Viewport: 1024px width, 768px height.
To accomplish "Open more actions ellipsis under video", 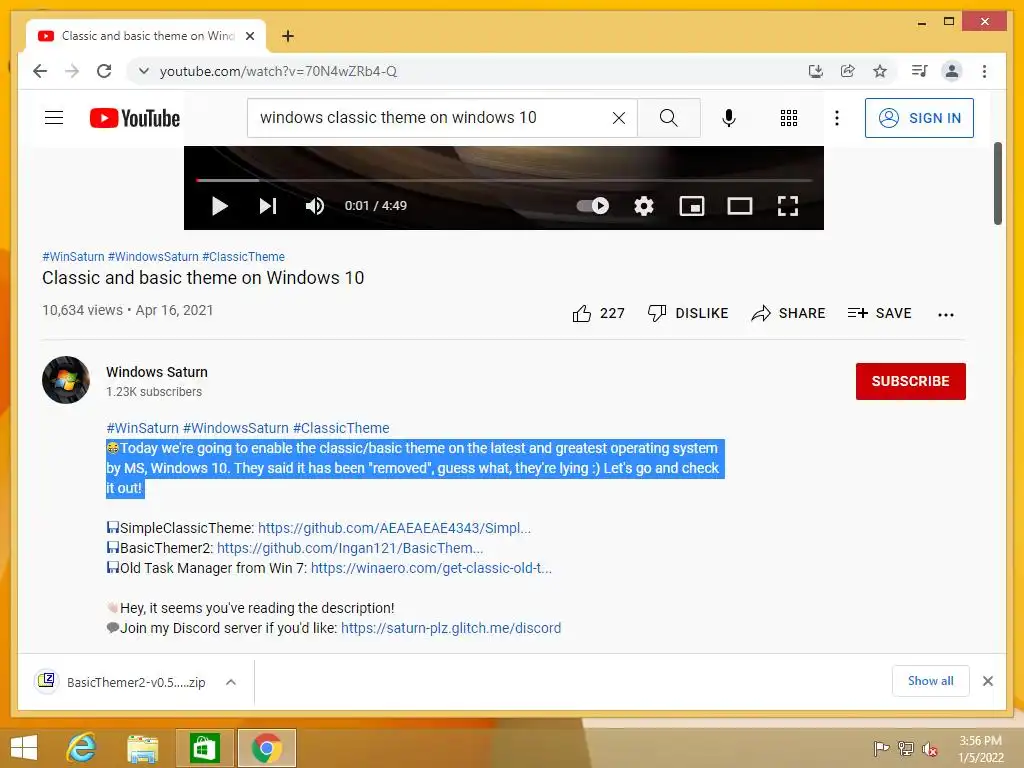I will click(946, 314).
